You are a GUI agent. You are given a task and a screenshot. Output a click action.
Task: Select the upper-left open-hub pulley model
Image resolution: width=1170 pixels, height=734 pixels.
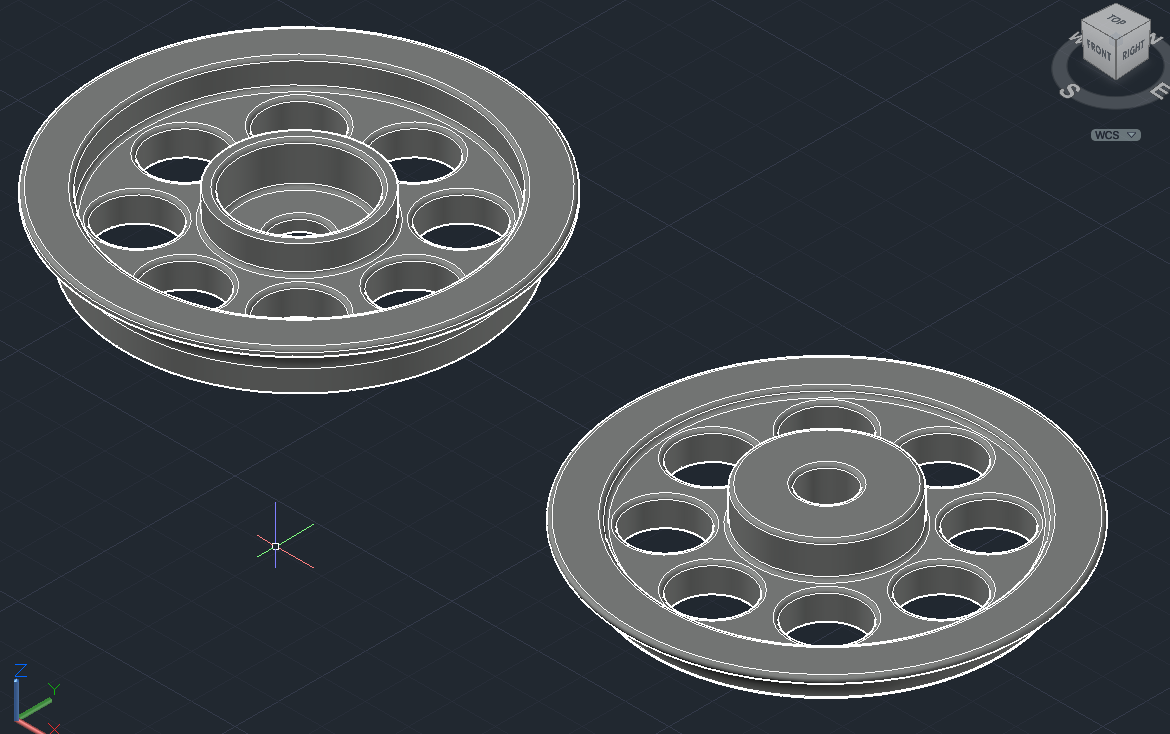(x=298, y=209)
